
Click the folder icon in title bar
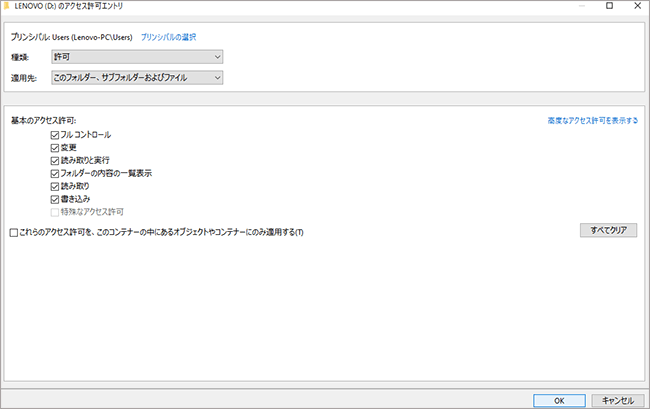tap(7, 6)
